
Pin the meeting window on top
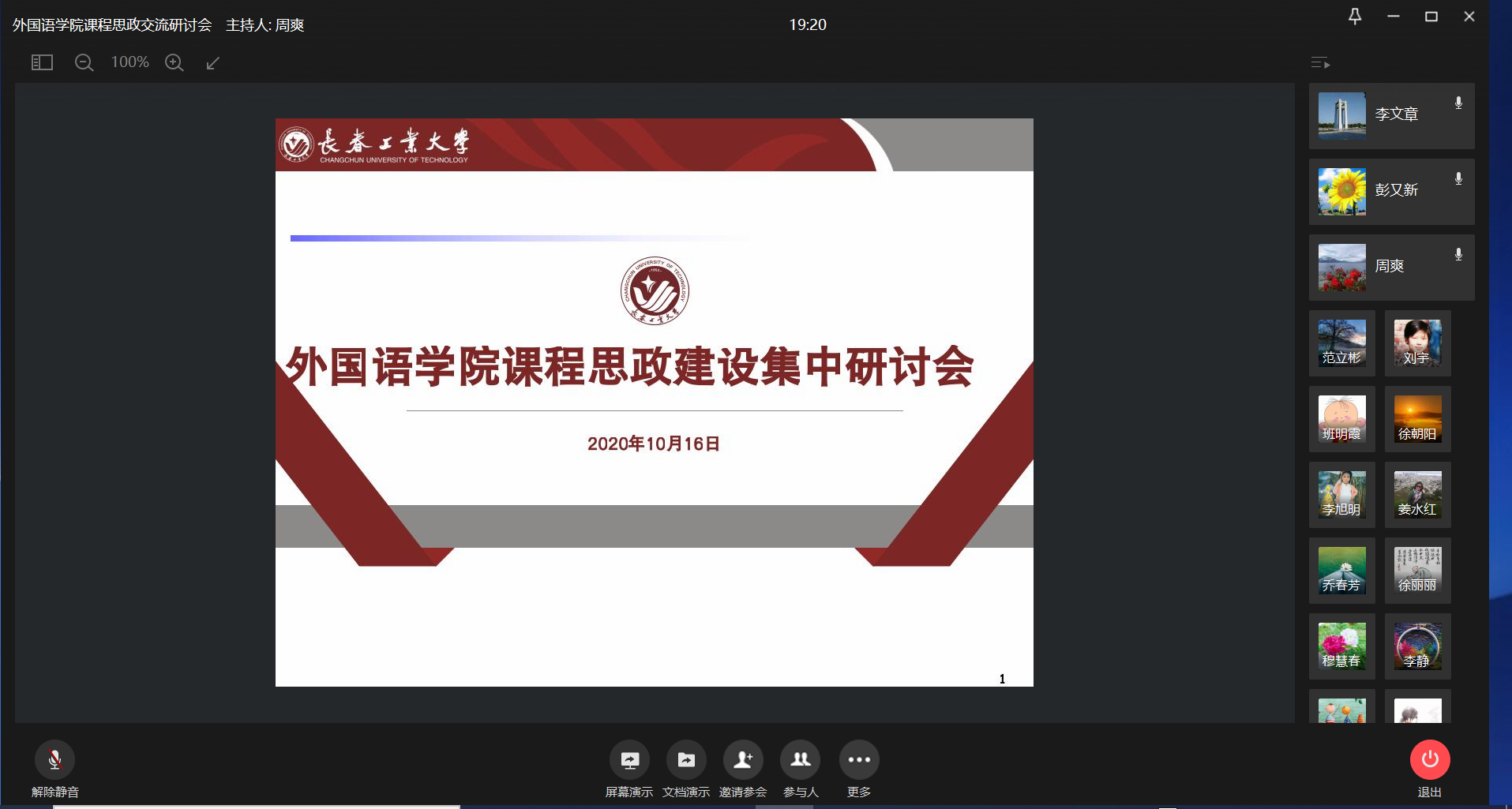pos(1355,17)
